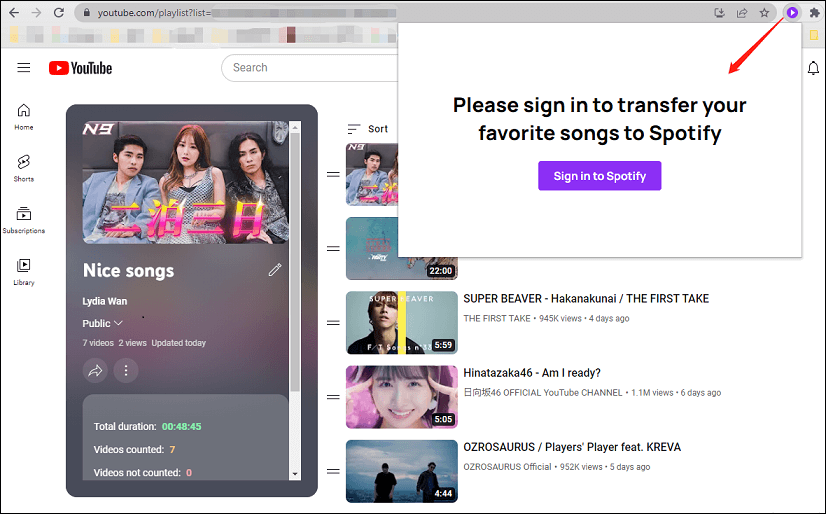
Task: Open Lydia Wan channel link
Action: pyautogui.click(x=104, y=301)
